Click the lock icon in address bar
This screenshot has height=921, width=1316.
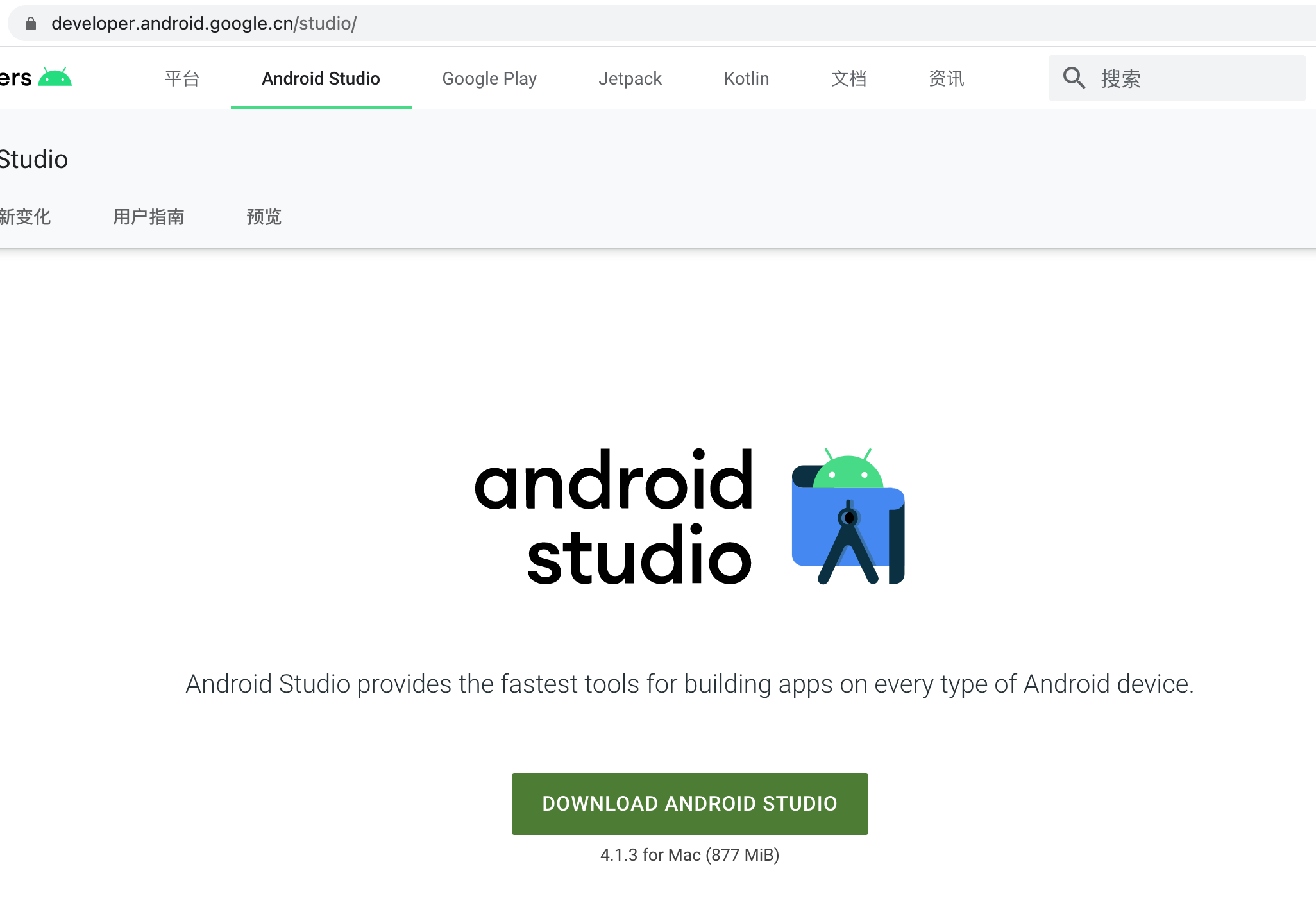(x=31, y=24)
